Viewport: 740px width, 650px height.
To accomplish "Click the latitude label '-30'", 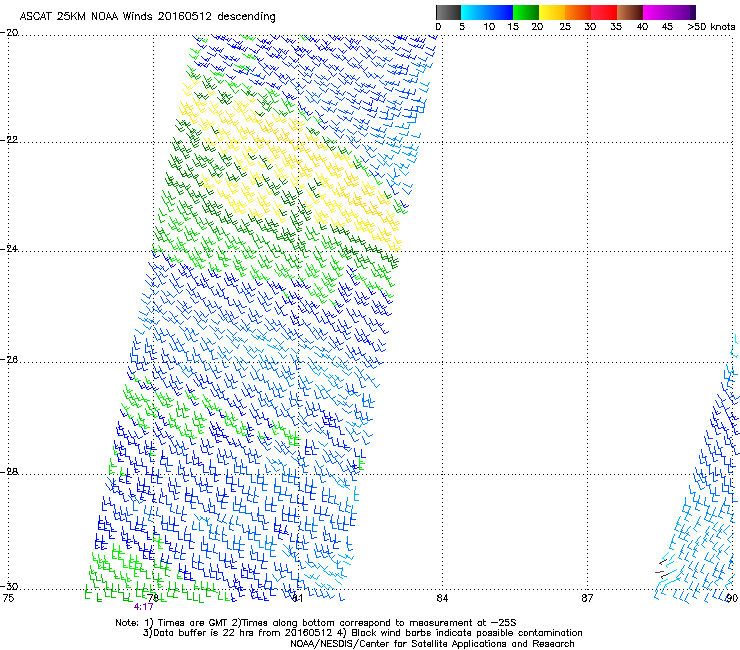I will pyautogui.click(x=9, y=586).
